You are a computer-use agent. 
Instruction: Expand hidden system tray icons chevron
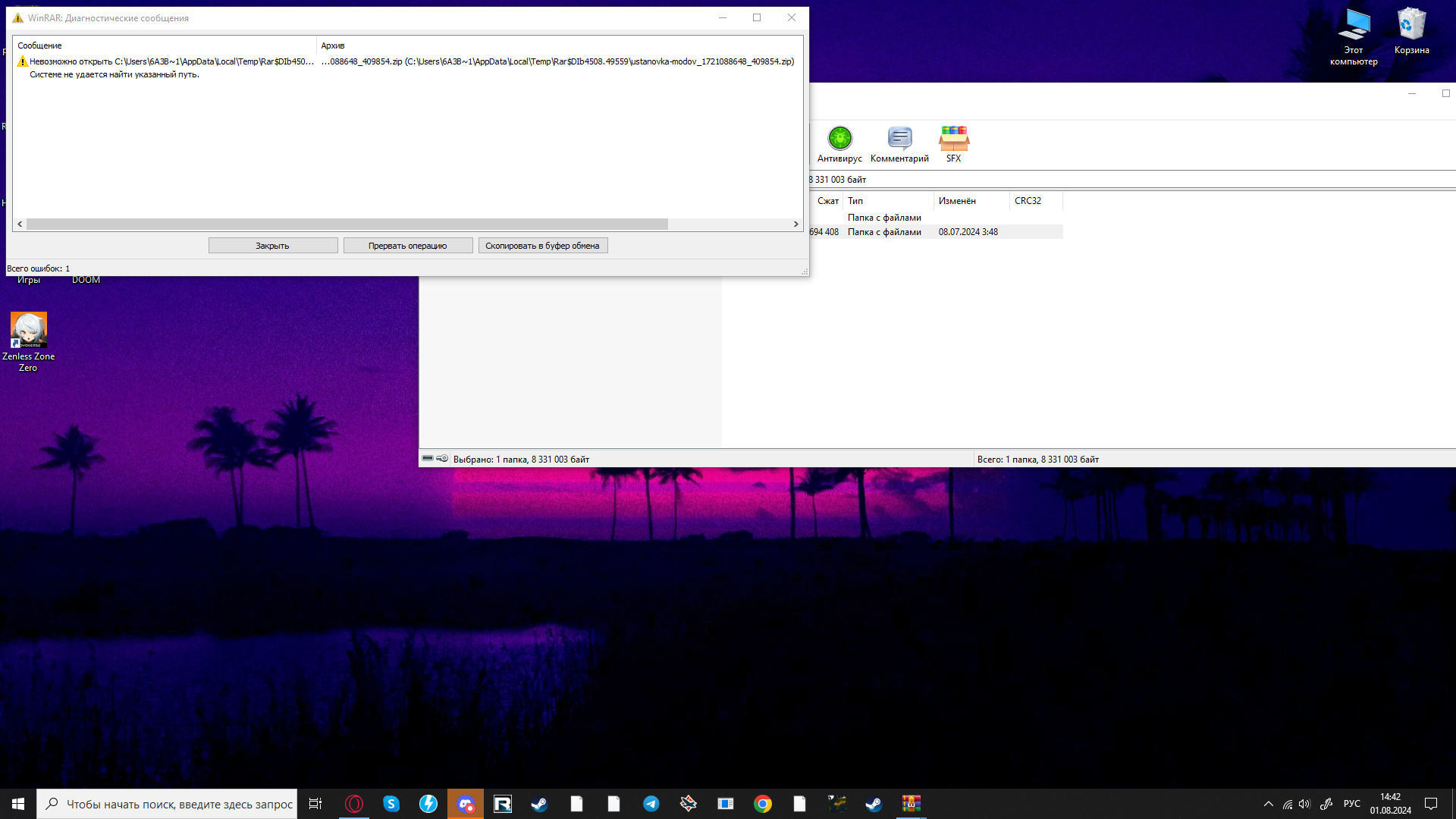click(1268, 804)
